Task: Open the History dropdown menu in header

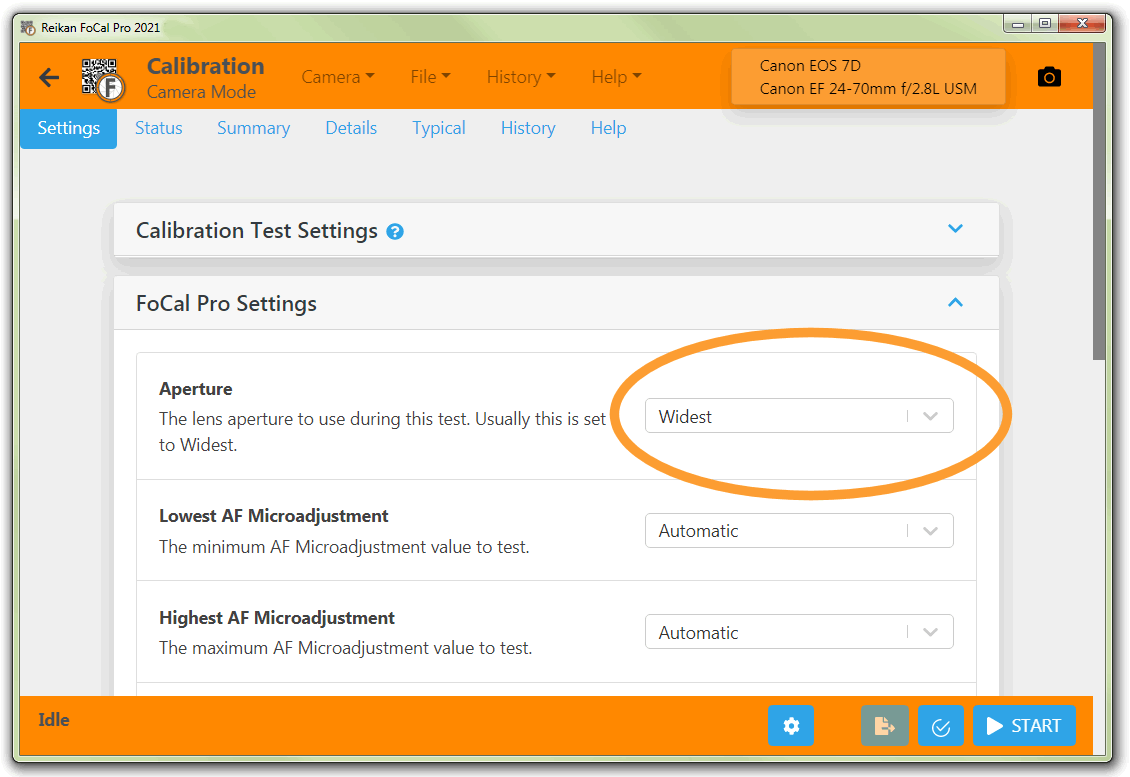Action: 521,76
